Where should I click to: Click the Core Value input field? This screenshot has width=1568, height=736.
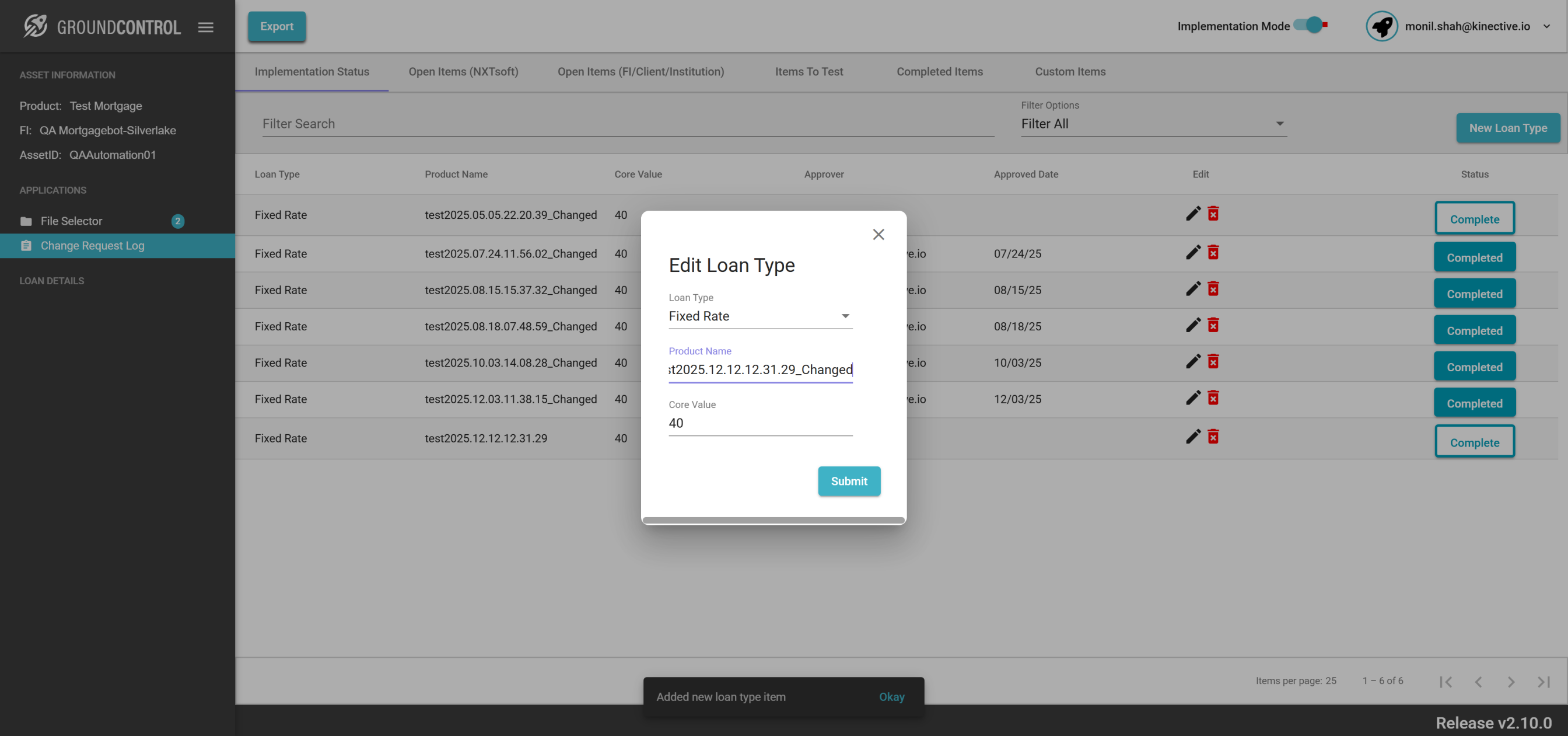759,423
